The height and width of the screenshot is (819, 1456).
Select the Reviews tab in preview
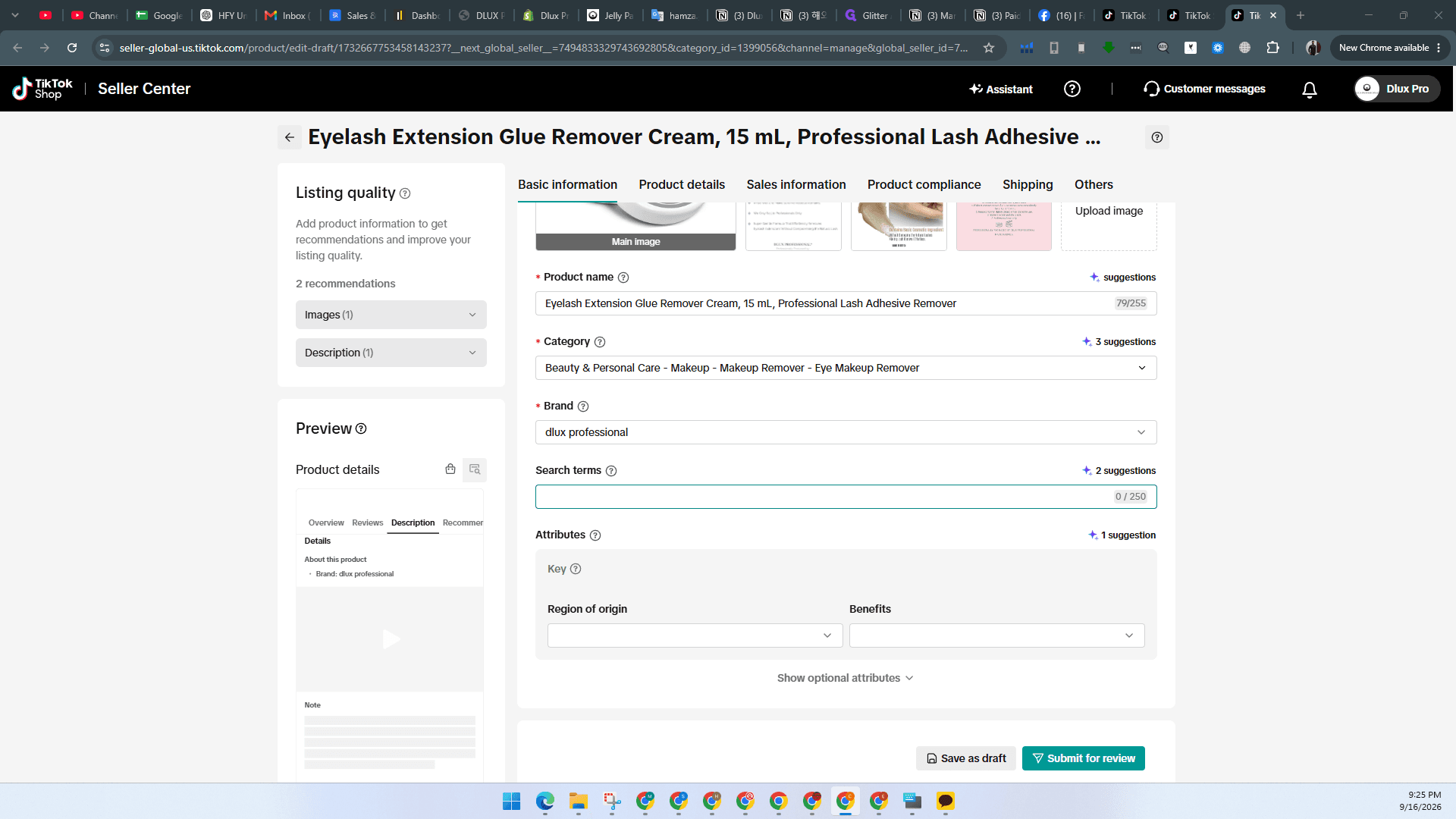368,522
